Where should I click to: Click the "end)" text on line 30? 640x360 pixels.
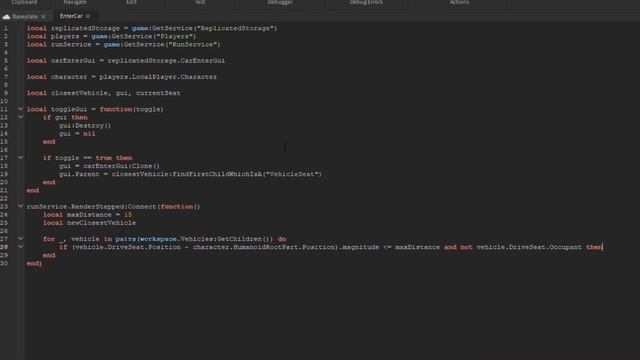[34, 263]
